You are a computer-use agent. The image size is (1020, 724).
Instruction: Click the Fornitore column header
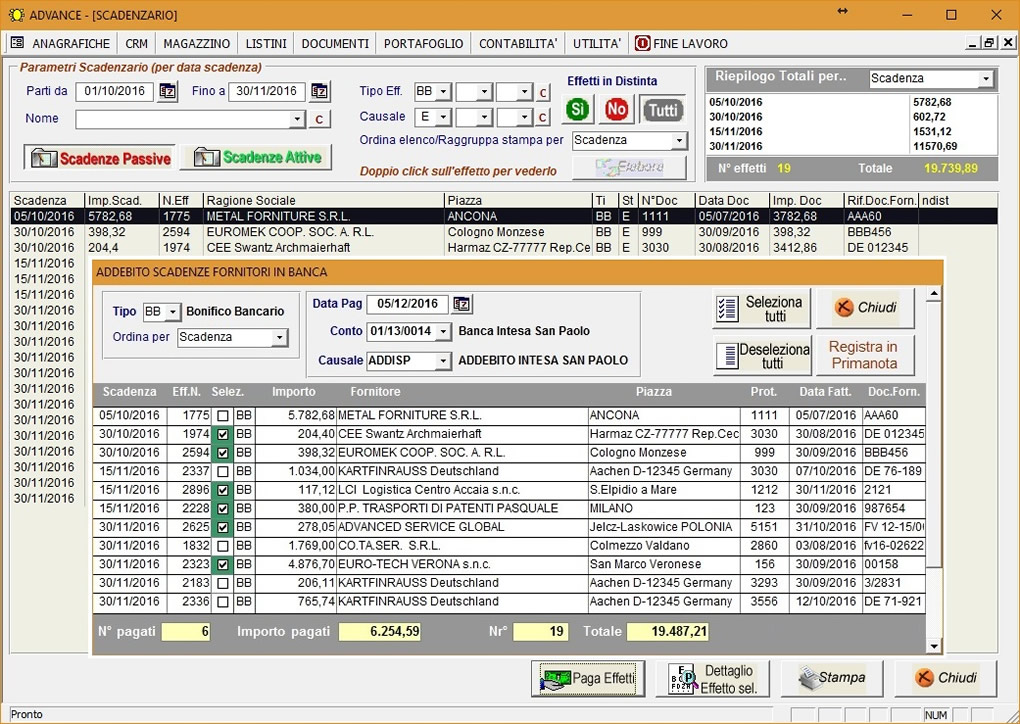(x=375, y=392)
